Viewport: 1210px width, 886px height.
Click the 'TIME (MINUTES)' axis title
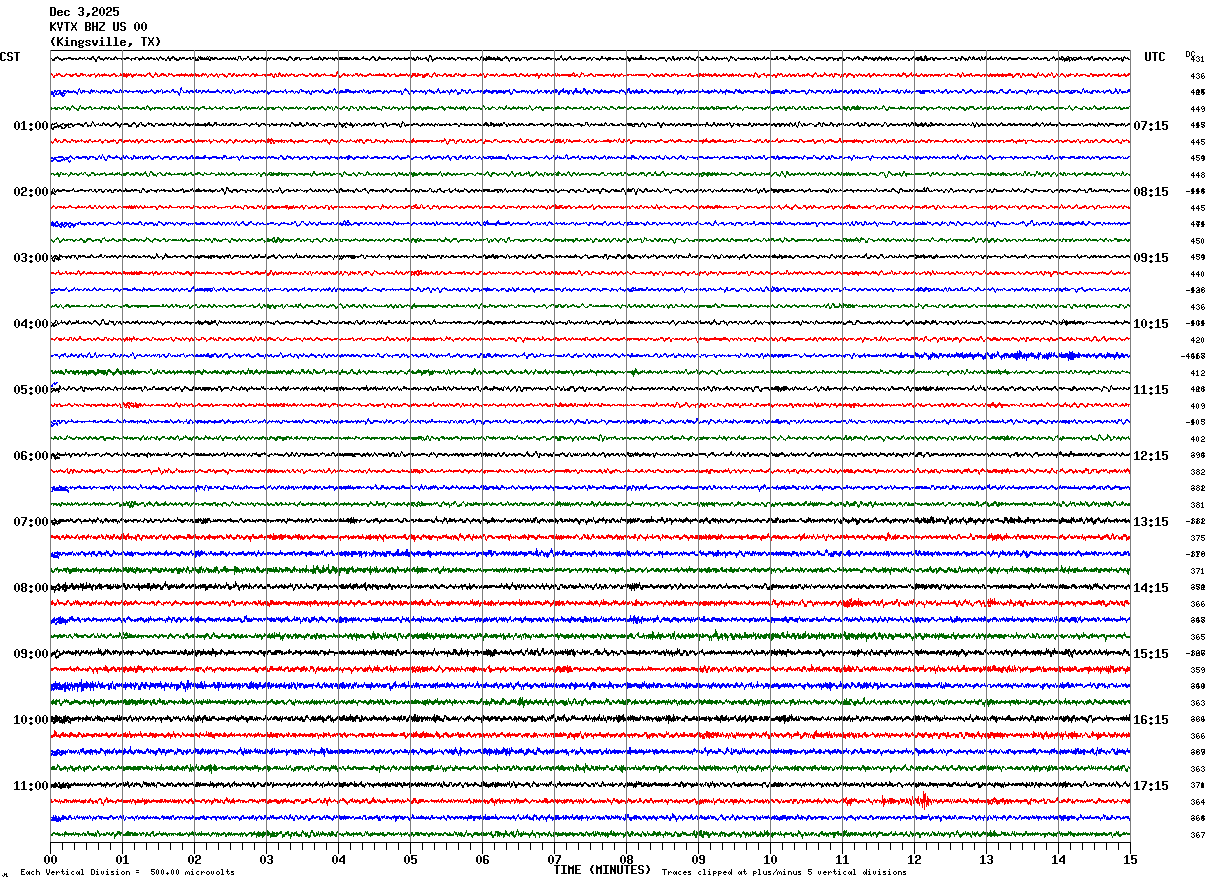coord(602,870)
